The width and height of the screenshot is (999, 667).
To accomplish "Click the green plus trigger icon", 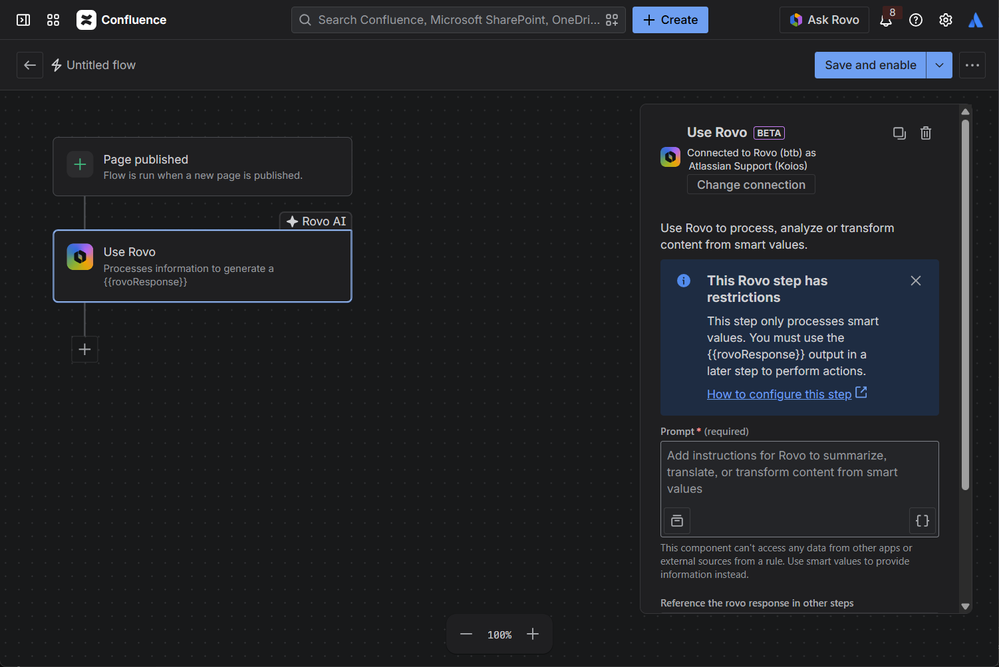I will click(x=80, y=165).
